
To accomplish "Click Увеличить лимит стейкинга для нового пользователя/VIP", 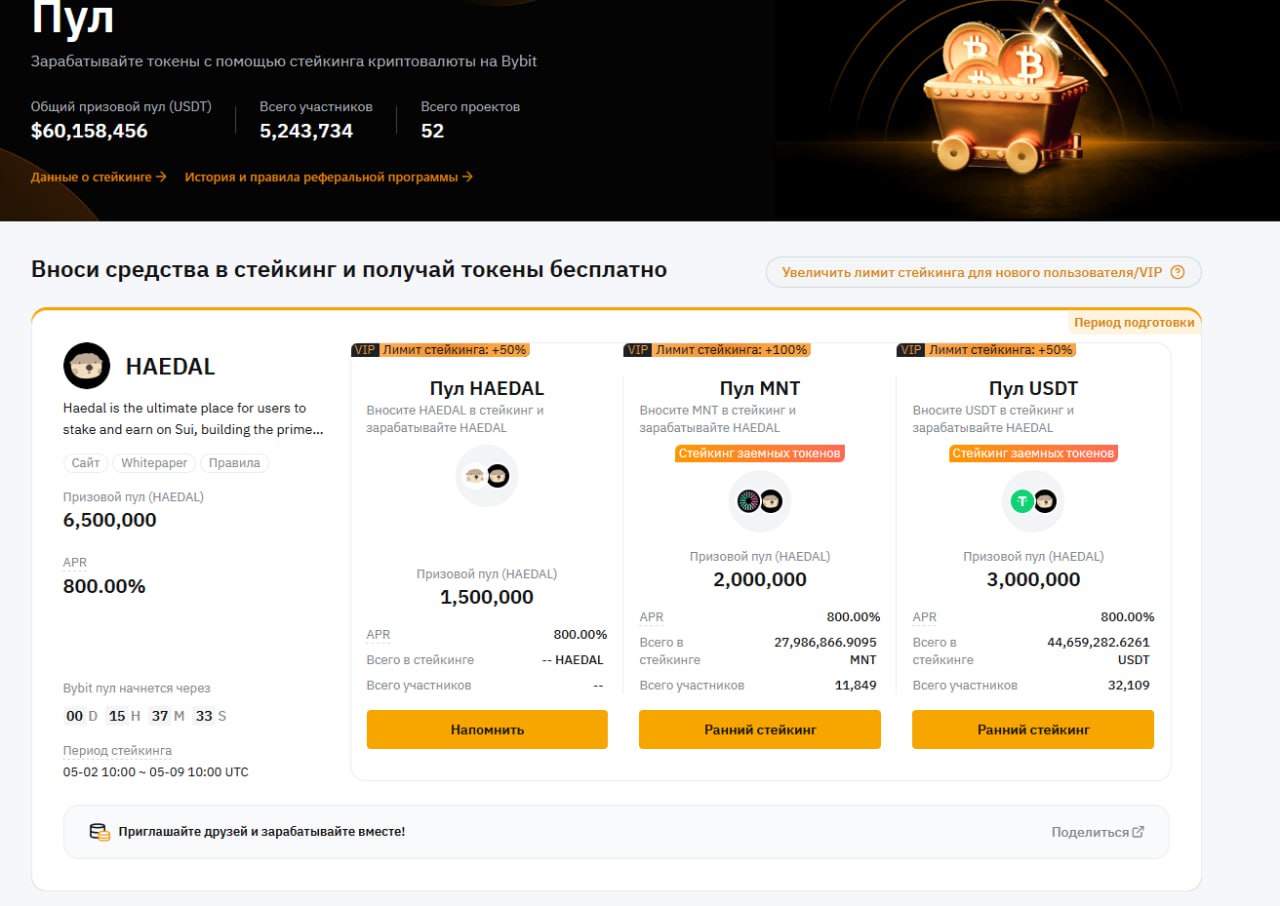I will click(x=983, y=272).
